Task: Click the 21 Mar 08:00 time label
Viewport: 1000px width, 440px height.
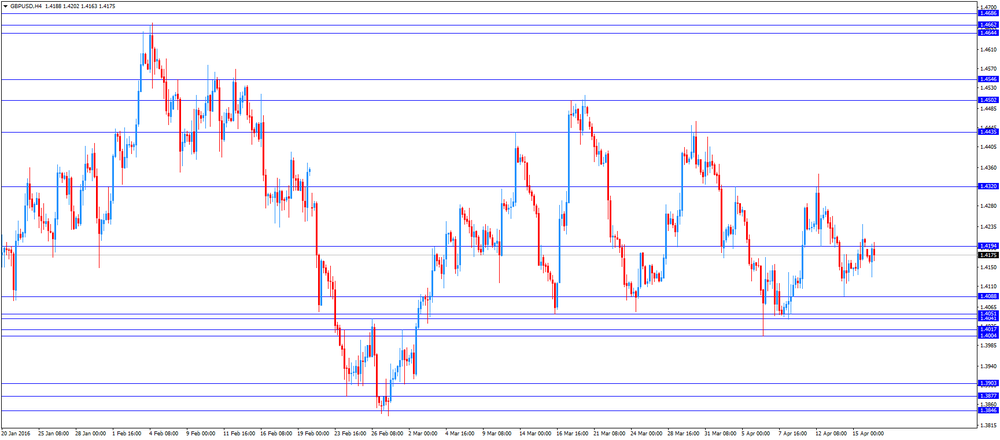Action: (610, 432)
